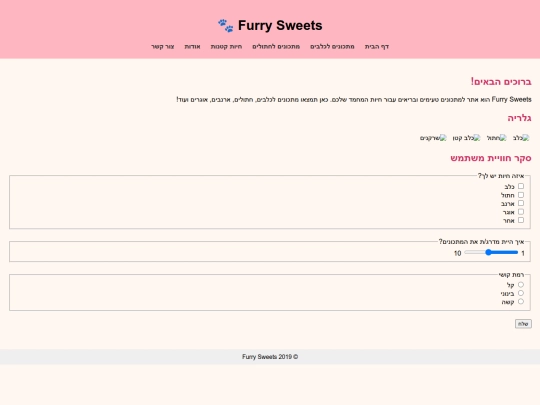
Task: Select the בינוני difficulty radio
Action: (521, 293)
